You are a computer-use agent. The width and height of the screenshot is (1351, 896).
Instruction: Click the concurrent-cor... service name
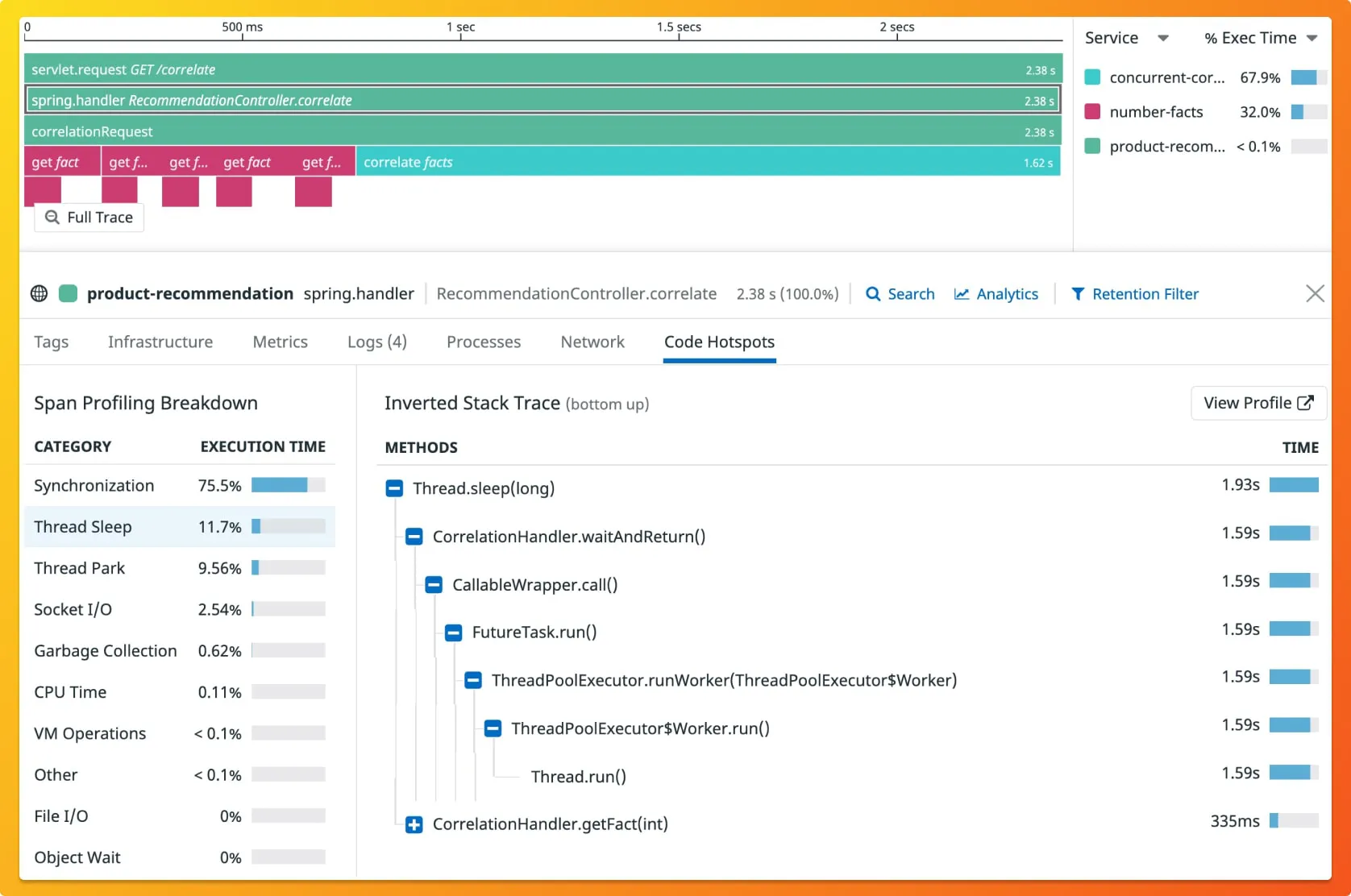tap(1166, 77)
